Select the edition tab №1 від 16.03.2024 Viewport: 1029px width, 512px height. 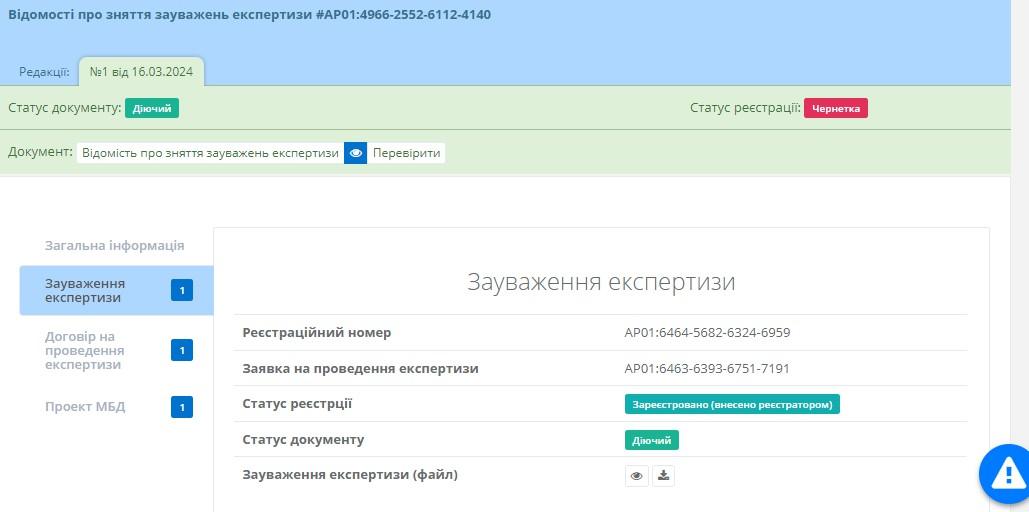141,72
